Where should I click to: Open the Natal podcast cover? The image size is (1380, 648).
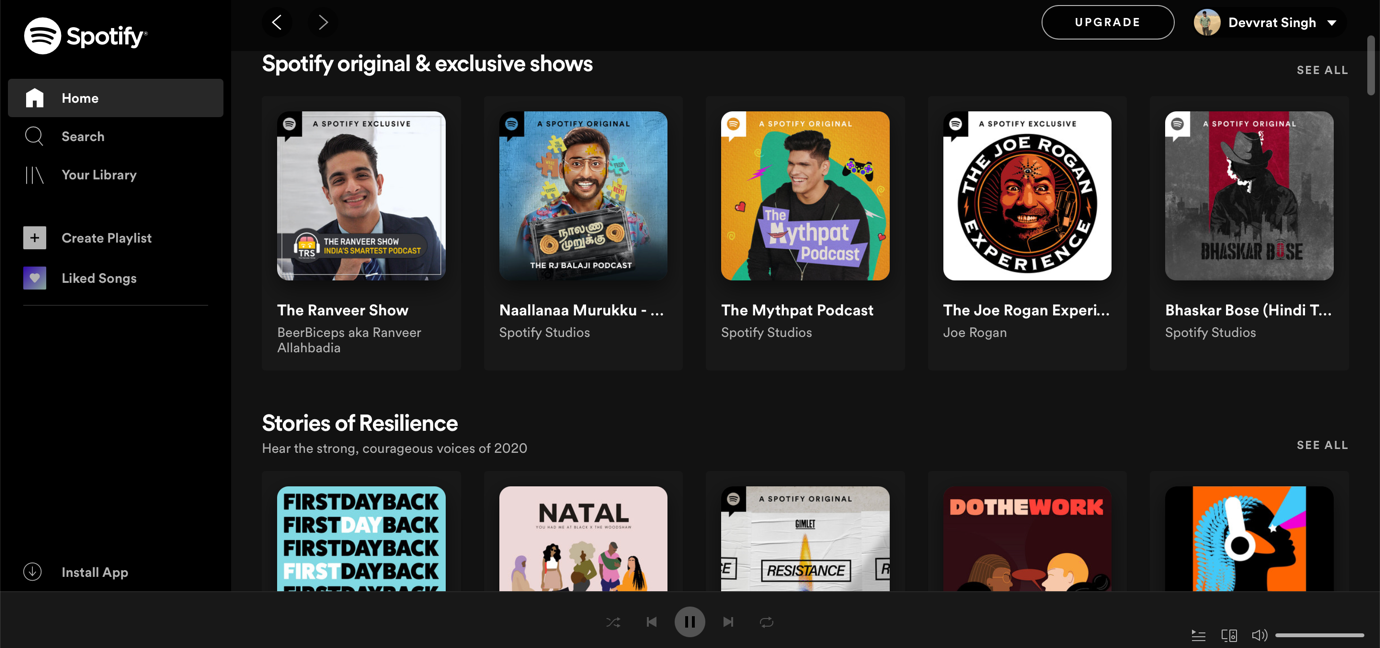(x=583, y=539)
